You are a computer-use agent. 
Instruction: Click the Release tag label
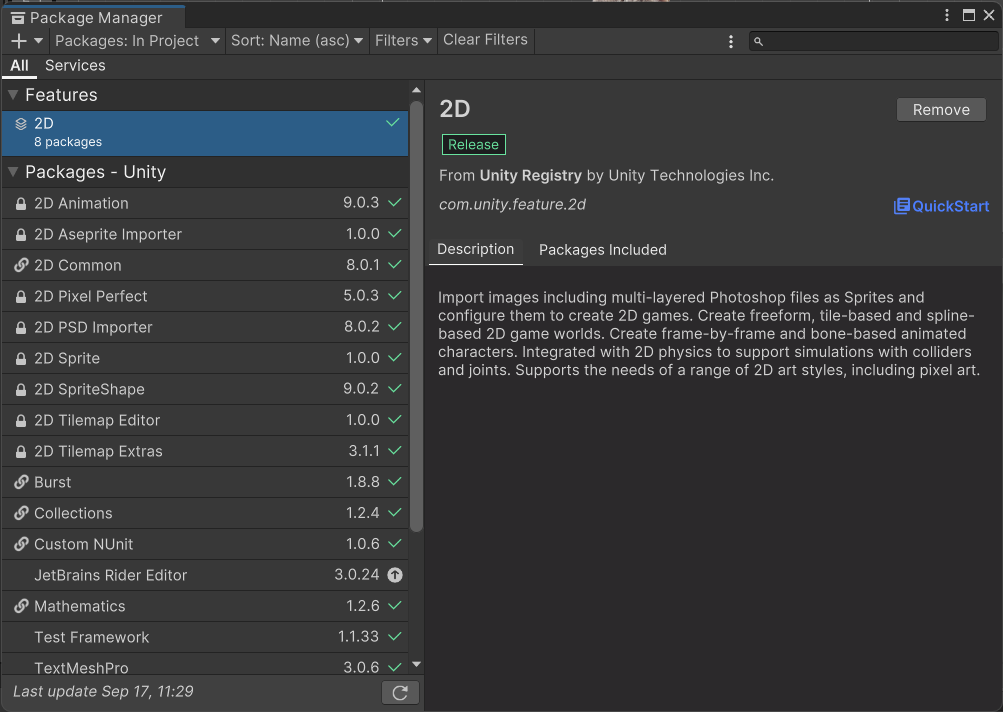coord(473,145)
